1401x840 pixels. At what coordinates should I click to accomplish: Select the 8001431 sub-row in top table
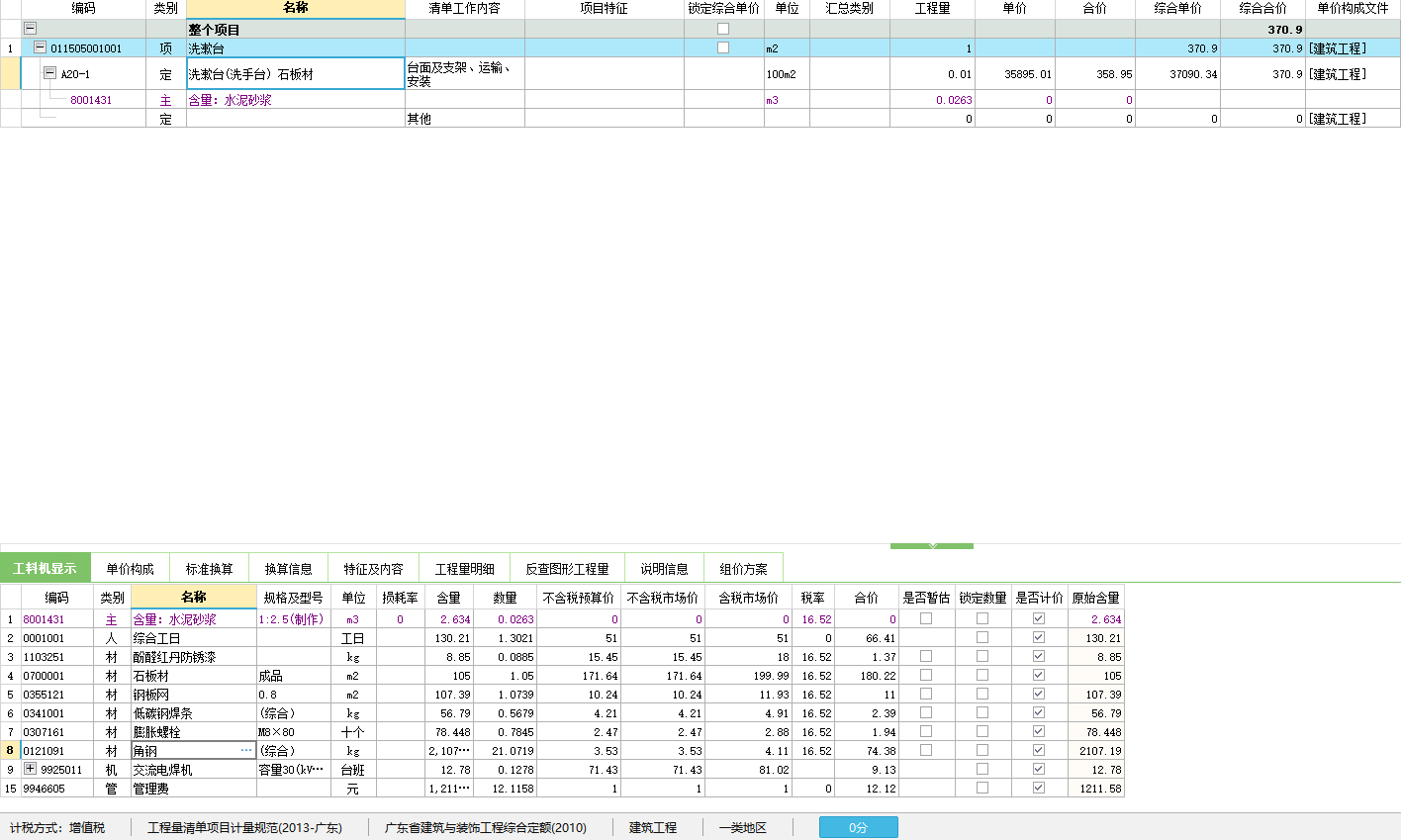point(91,100)
